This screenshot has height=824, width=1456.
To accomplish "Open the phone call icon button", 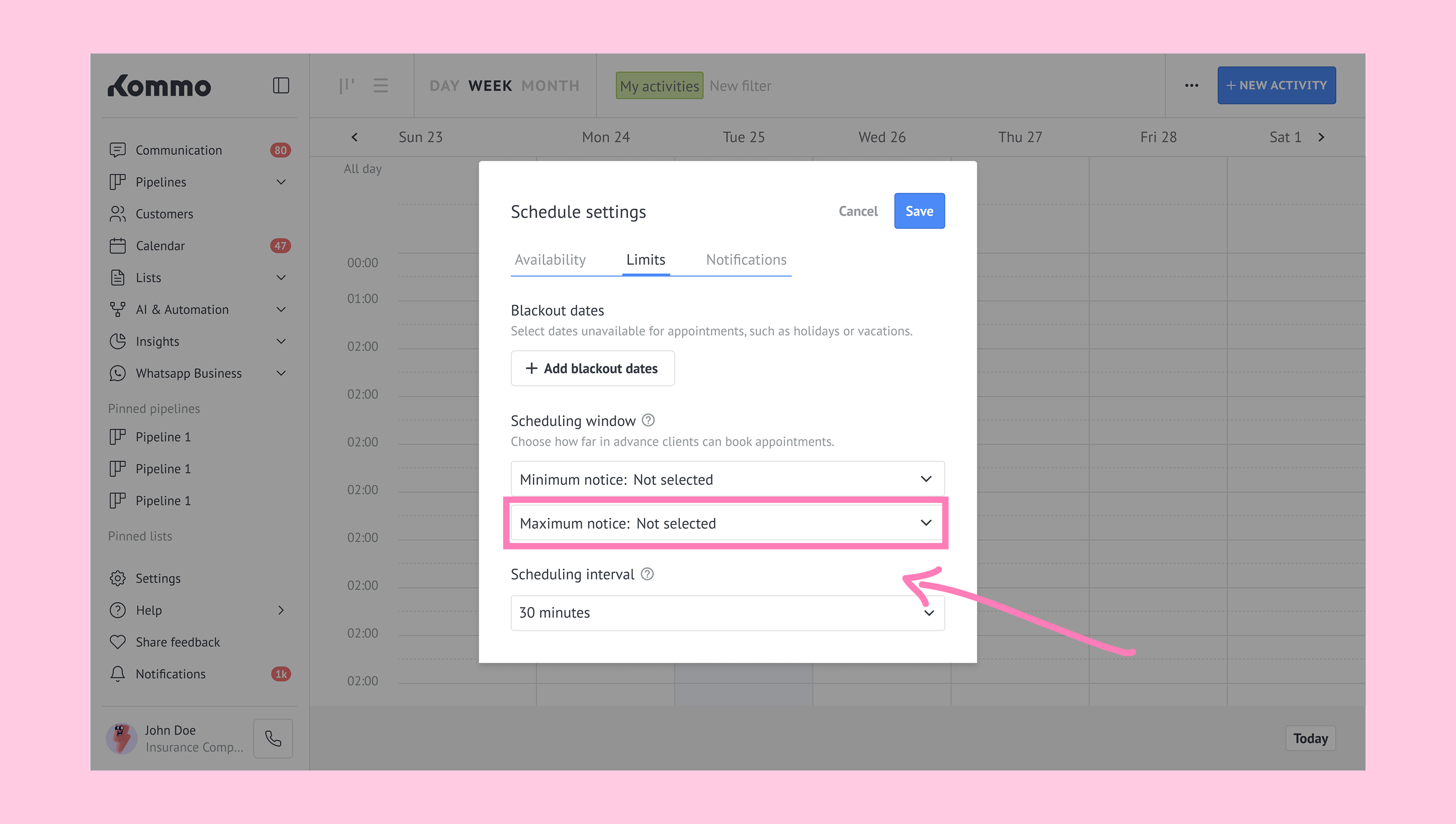I will [x=273, y=738].
